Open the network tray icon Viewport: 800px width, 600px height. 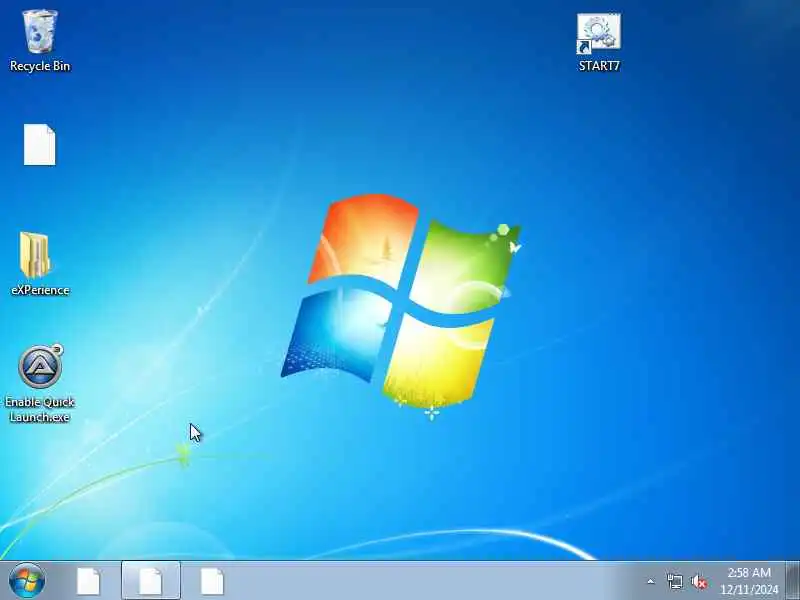pos(674,581)
